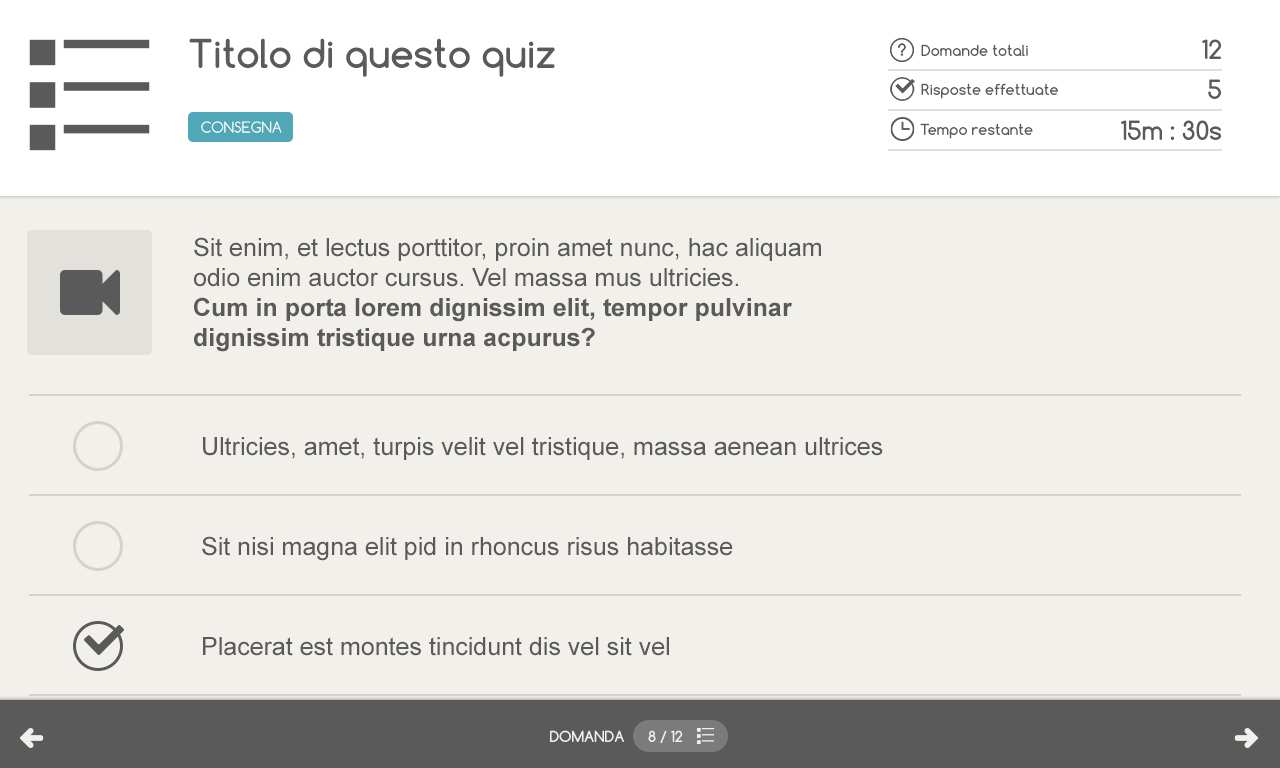This screenshot has height=768, width=1280.
Task: Click the DOMANDA label in bottom bar
Action: [586, 737]
